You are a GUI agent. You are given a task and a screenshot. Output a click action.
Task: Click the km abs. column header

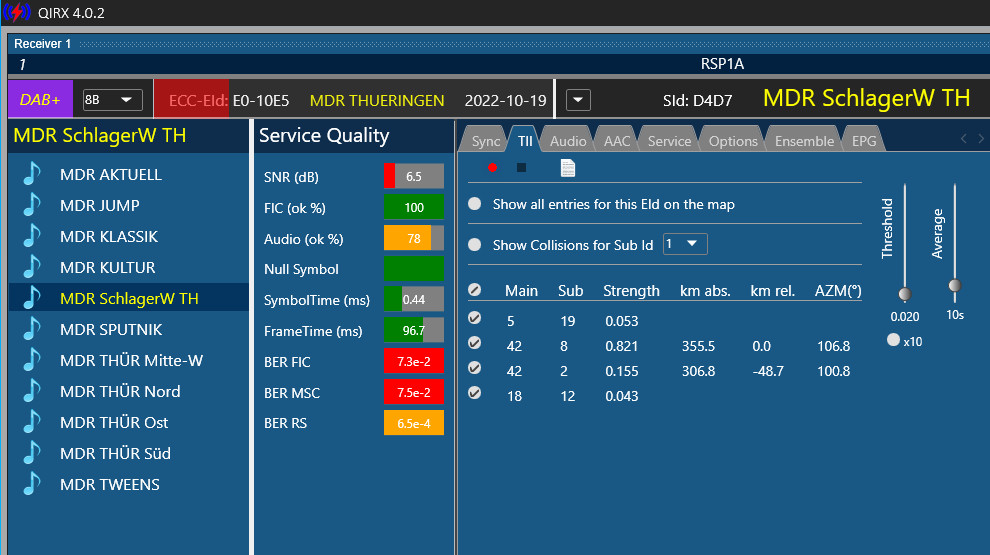705,290
